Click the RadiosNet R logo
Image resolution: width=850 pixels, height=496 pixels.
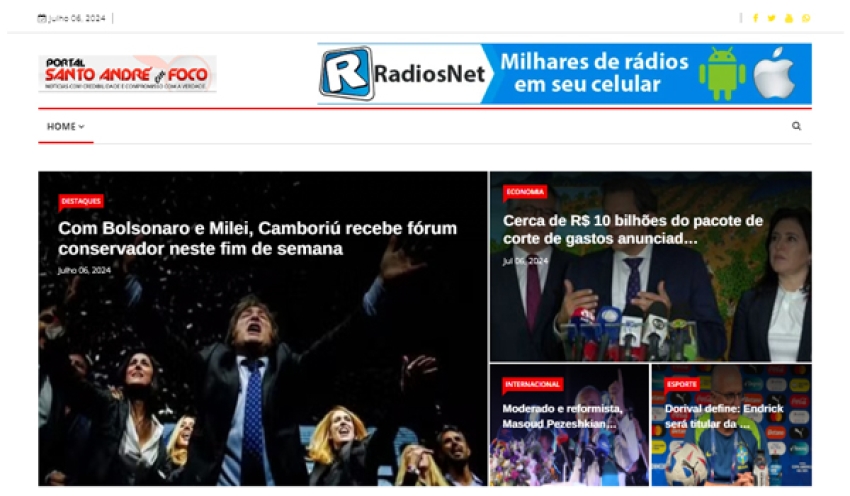point(346,73)
